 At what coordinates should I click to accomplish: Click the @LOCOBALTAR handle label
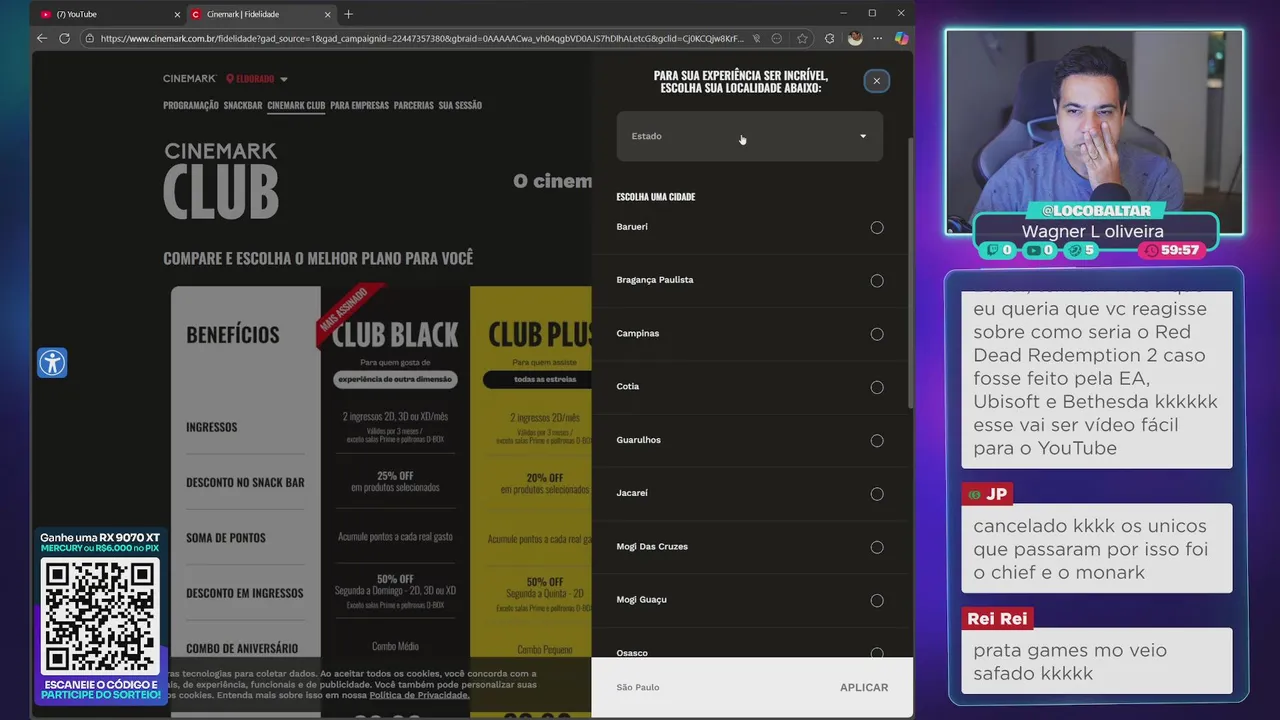click(1095, 211)
